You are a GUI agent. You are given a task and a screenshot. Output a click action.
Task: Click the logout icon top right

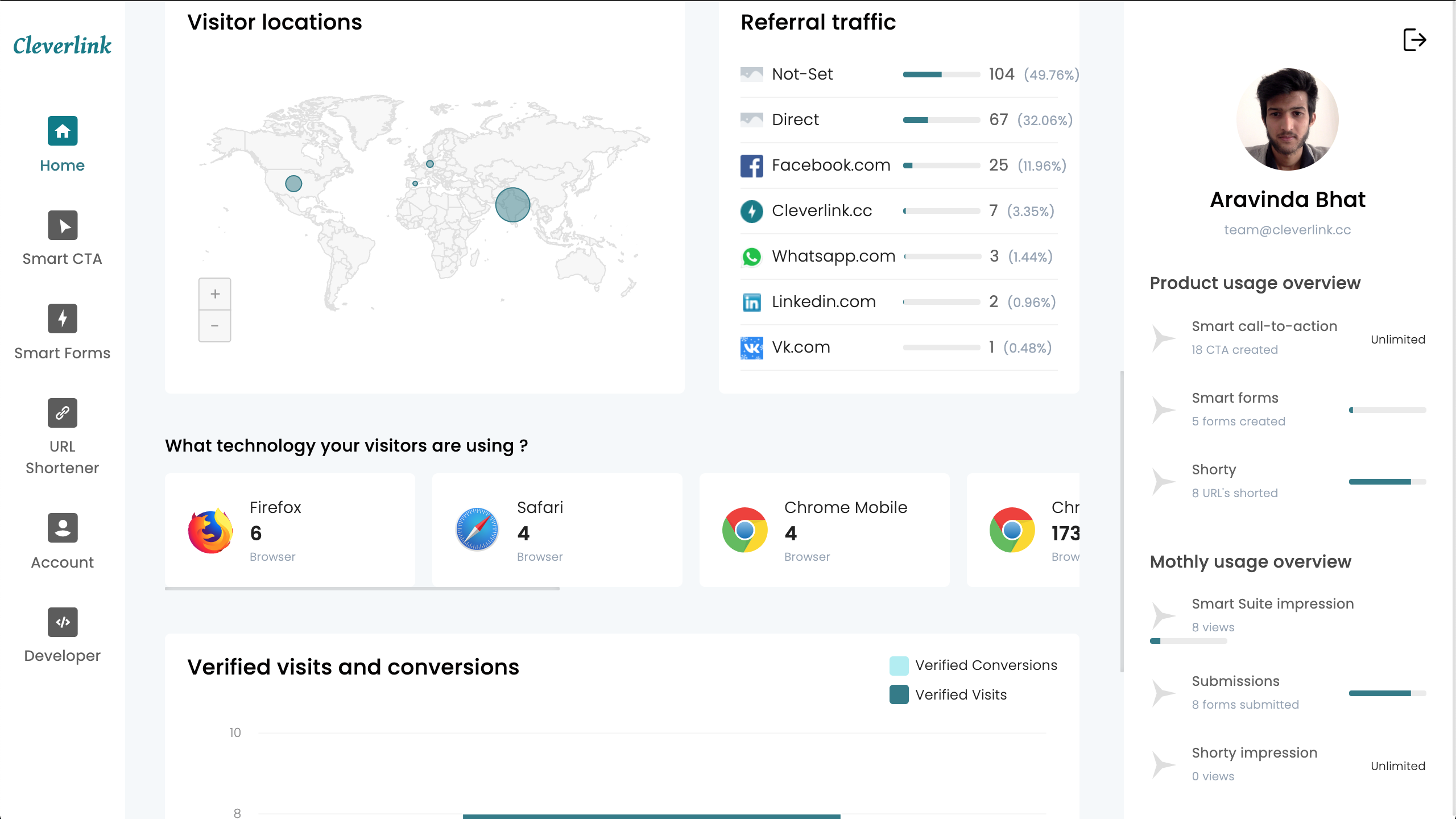tap(1414, 40)
